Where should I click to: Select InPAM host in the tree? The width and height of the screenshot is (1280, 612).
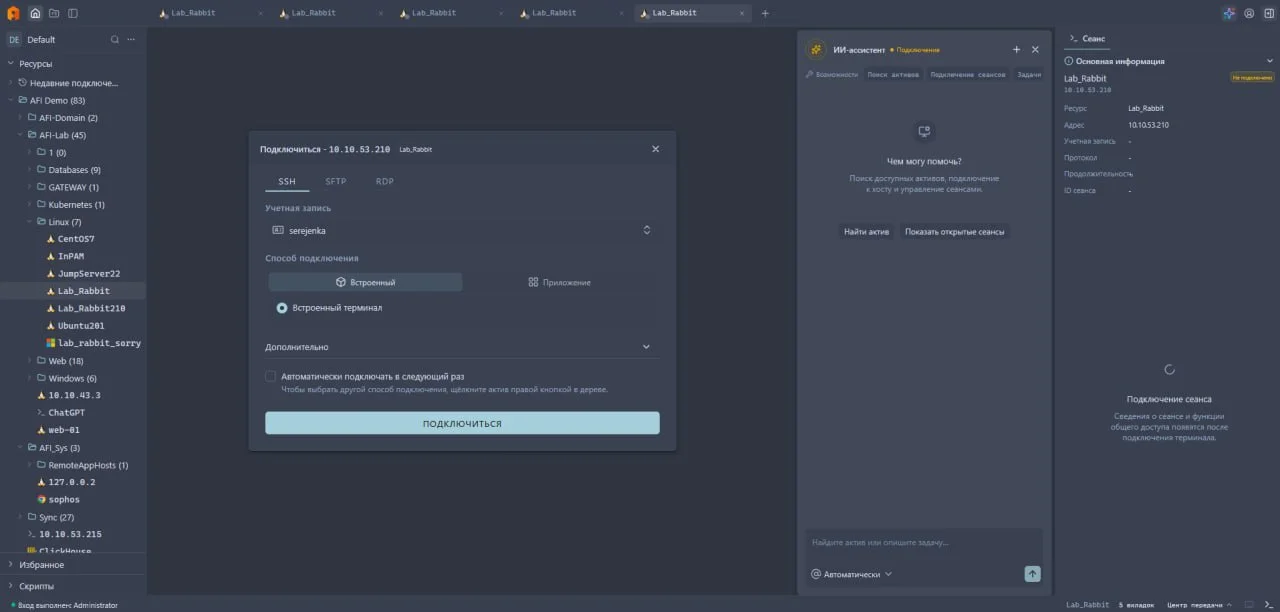tap(70, 256)
